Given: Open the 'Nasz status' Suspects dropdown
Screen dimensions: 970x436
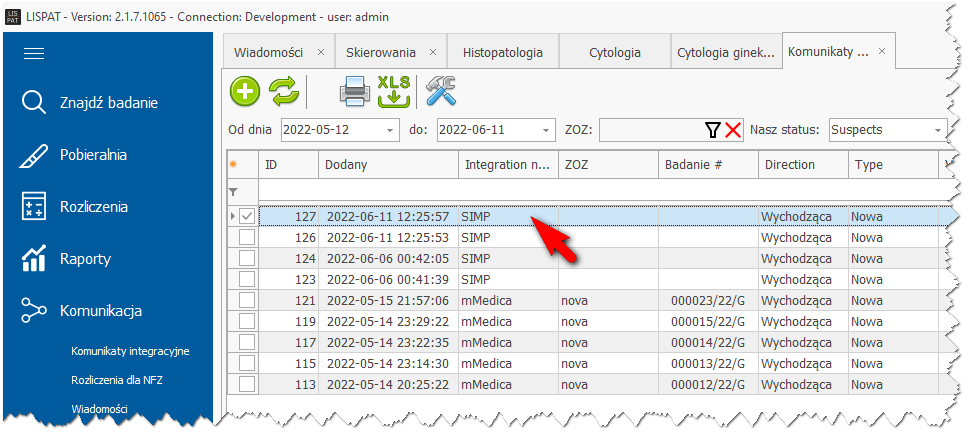Looking at the screenshot, I should pos(938,130).
